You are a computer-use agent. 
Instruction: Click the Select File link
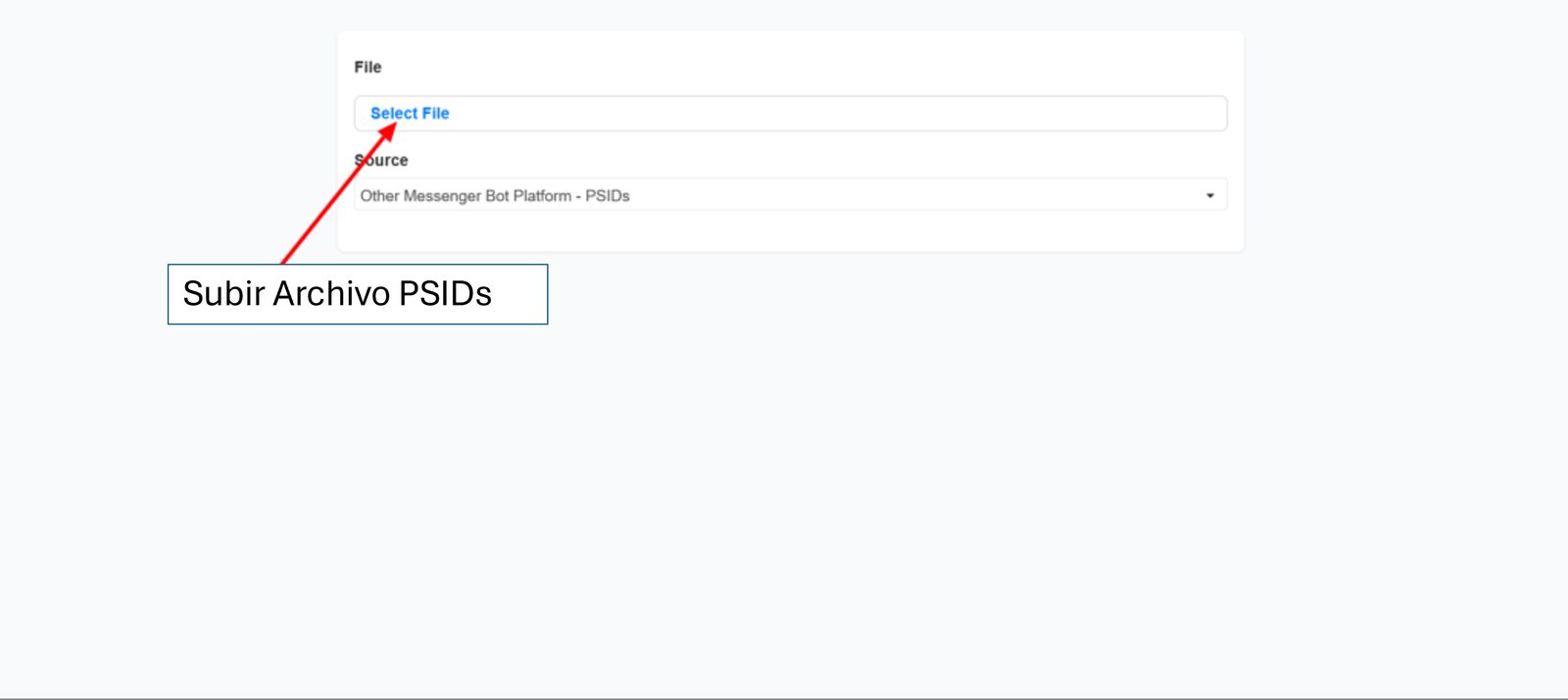(409, 113)
